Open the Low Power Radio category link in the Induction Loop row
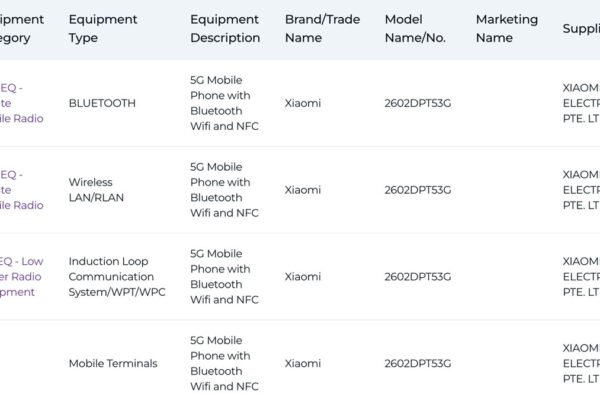Image resolution: width=600 pixels, height=400 pixels. (x=22, y=277)
